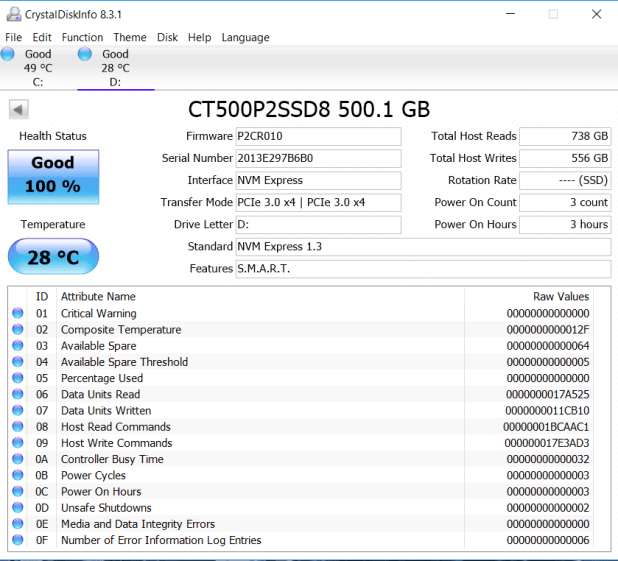Select the Percentage Used attribute name
The height and width of the screenshot is (561, 618).
click(x=102, y=378)
